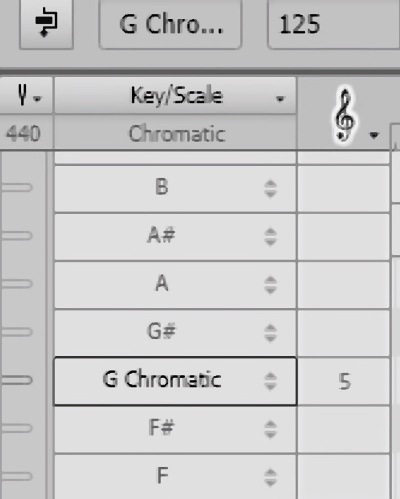The height and width of the screenshot is (499, 400).
Task: Select the G Chromatic row
Action: [175, 381]
